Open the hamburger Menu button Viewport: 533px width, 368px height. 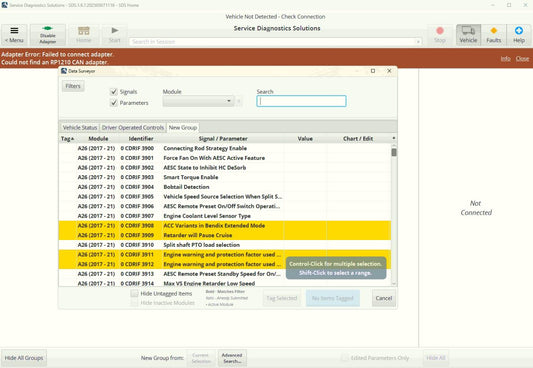[x=14, y=35]
